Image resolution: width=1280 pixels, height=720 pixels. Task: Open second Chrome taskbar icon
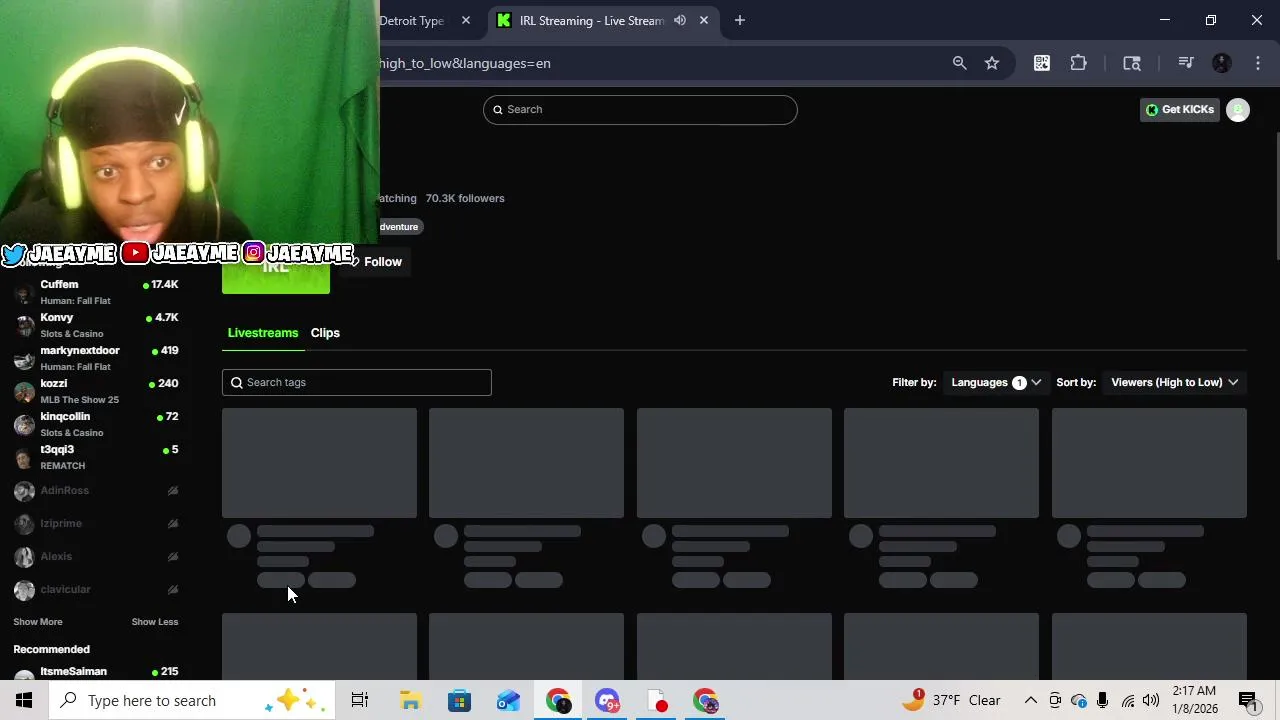(x=705, y=700)
